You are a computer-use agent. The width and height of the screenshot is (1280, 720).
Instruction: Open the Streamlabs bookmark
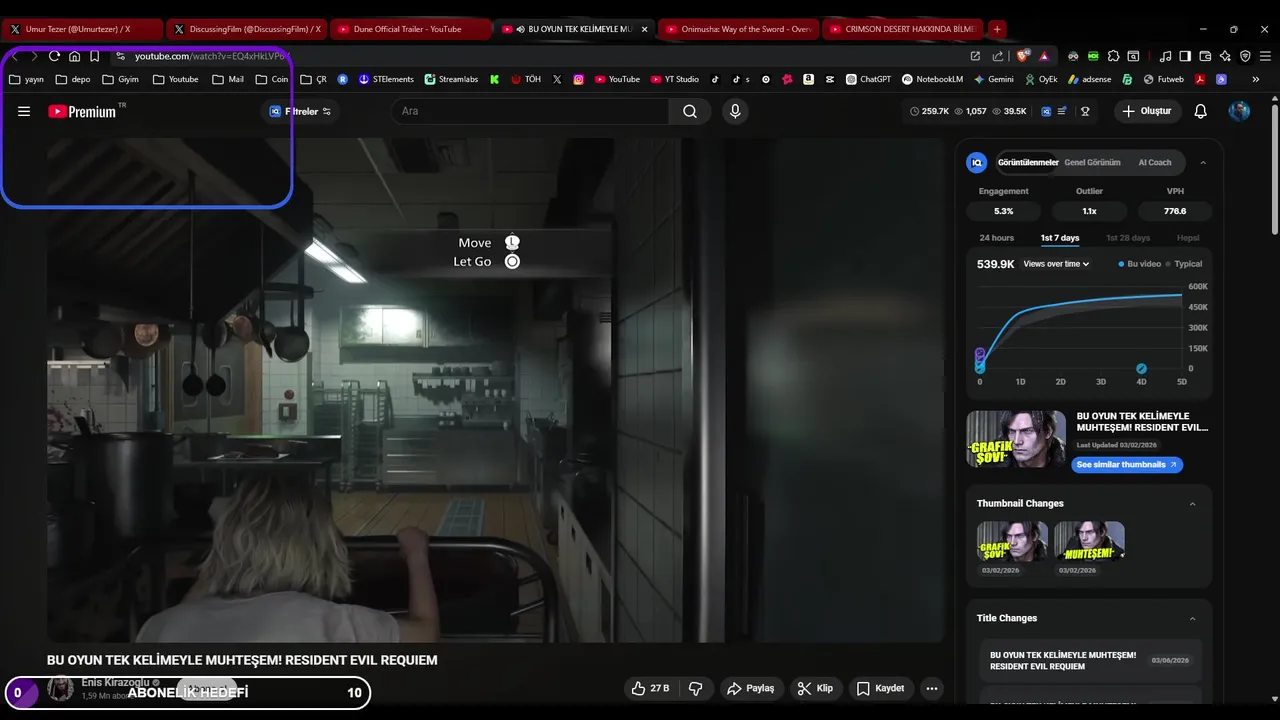click(x=451, y=79)
